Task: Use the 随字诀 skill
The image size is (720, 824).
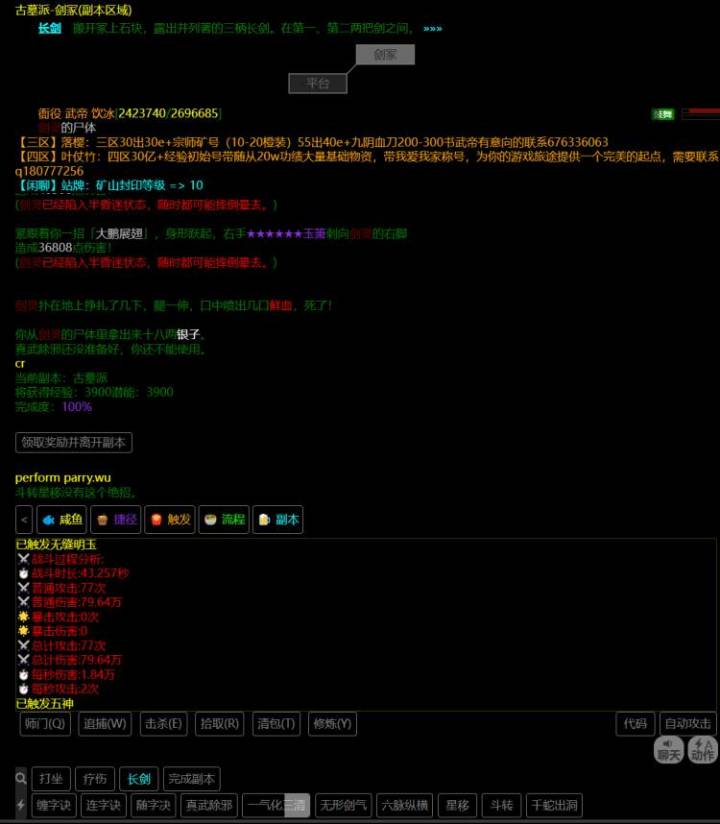Action: pos(153,805)
